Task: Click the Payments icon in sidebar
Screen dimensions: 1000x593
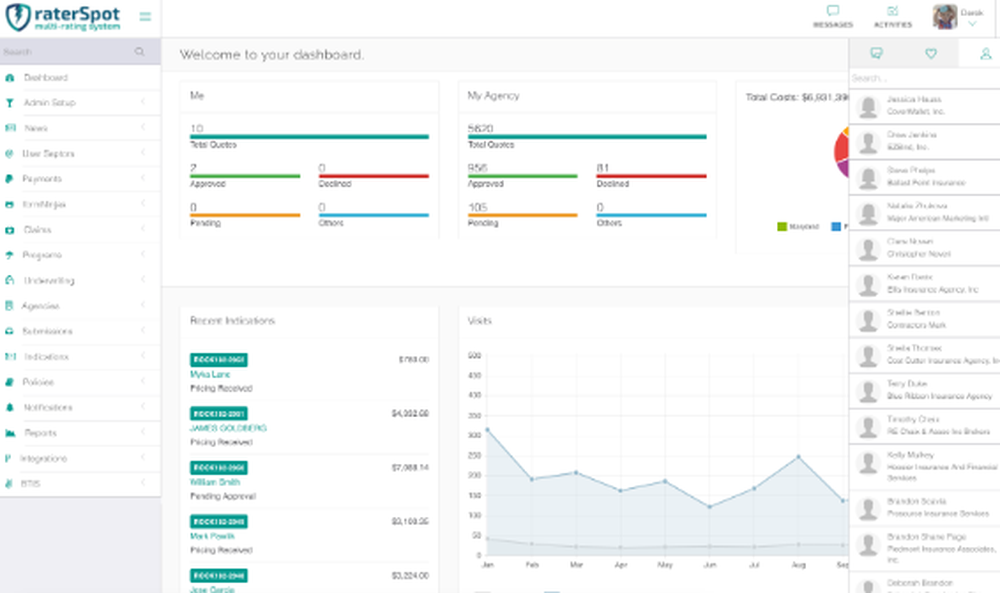Action: [x=9, y=179]
